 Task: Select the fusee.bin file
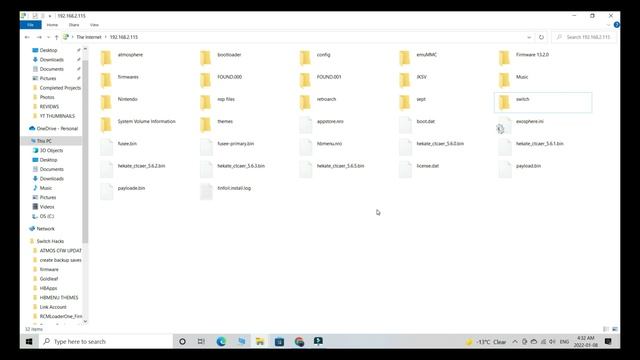127,144
